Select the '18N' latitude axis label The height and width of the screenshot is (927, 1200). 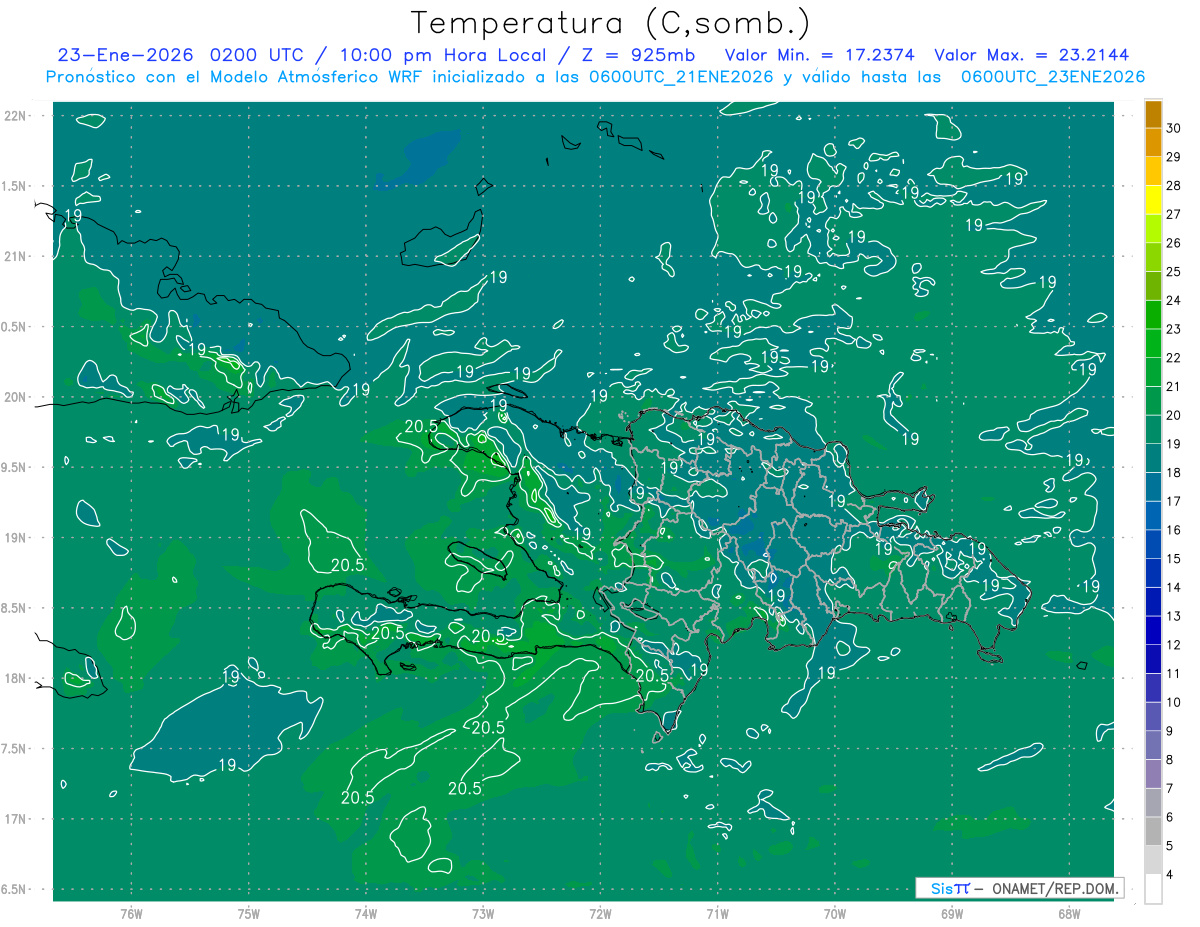point(16,678)
